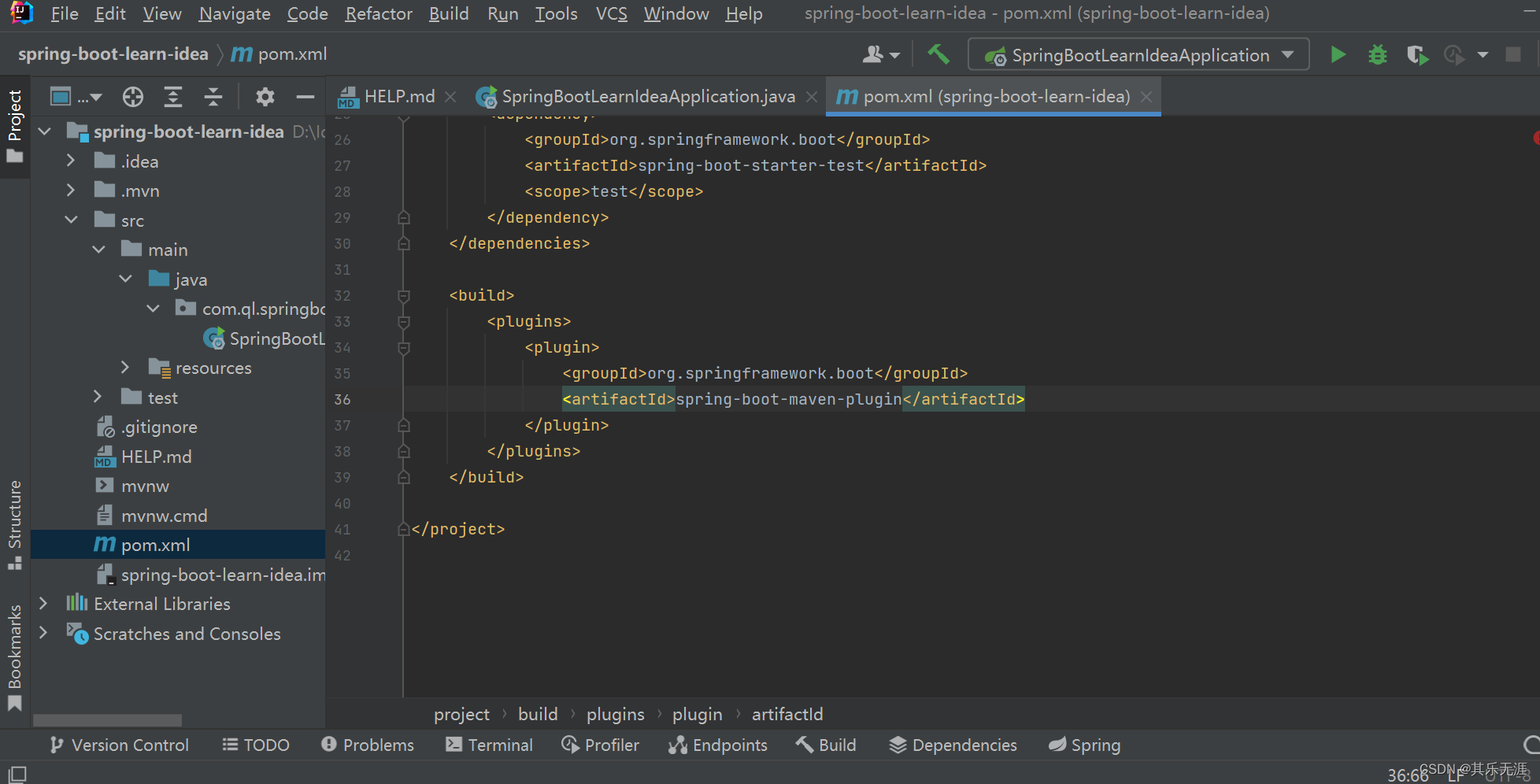Open the profiler run icon dropdown

pos(1483,55)
